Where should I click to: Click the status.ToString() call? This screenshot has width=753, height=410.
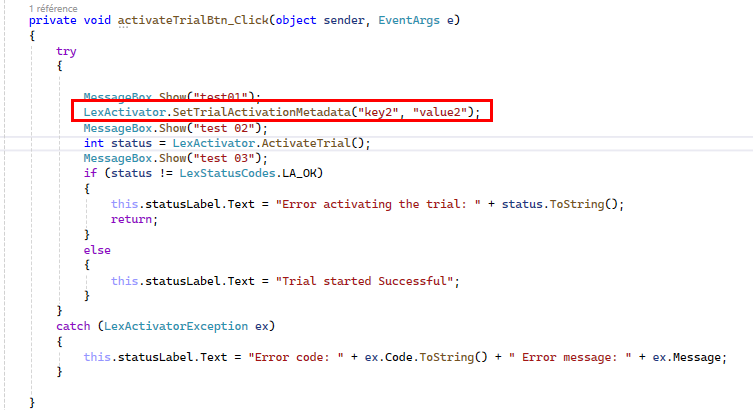click(x=559, y=205)
